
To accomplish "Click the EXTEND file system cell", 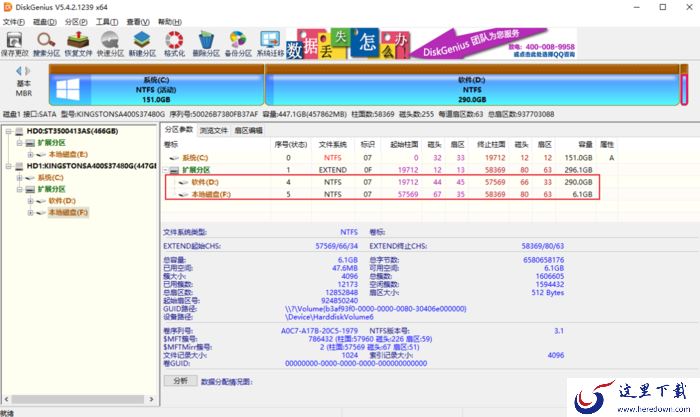I will pyautogui.click(x=333, y=170).
